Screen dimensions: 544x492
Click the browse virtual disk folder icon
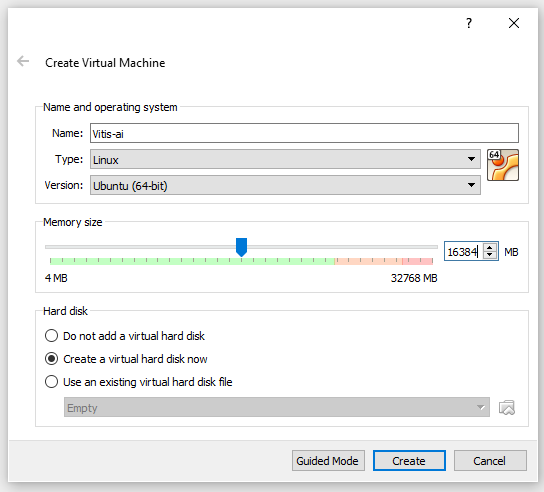click(507, 408)
